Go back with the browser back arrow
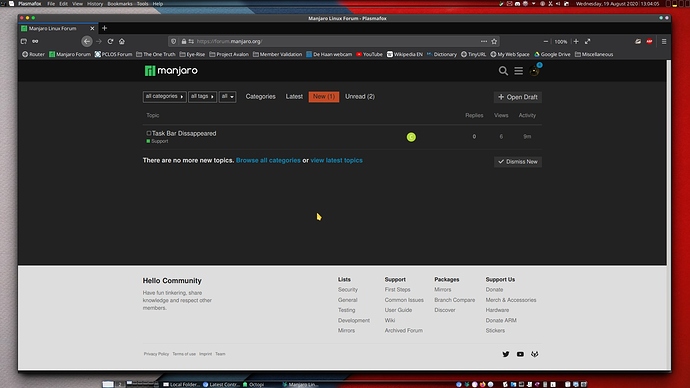Screen dimensions: 690x388 click(87, 41)
